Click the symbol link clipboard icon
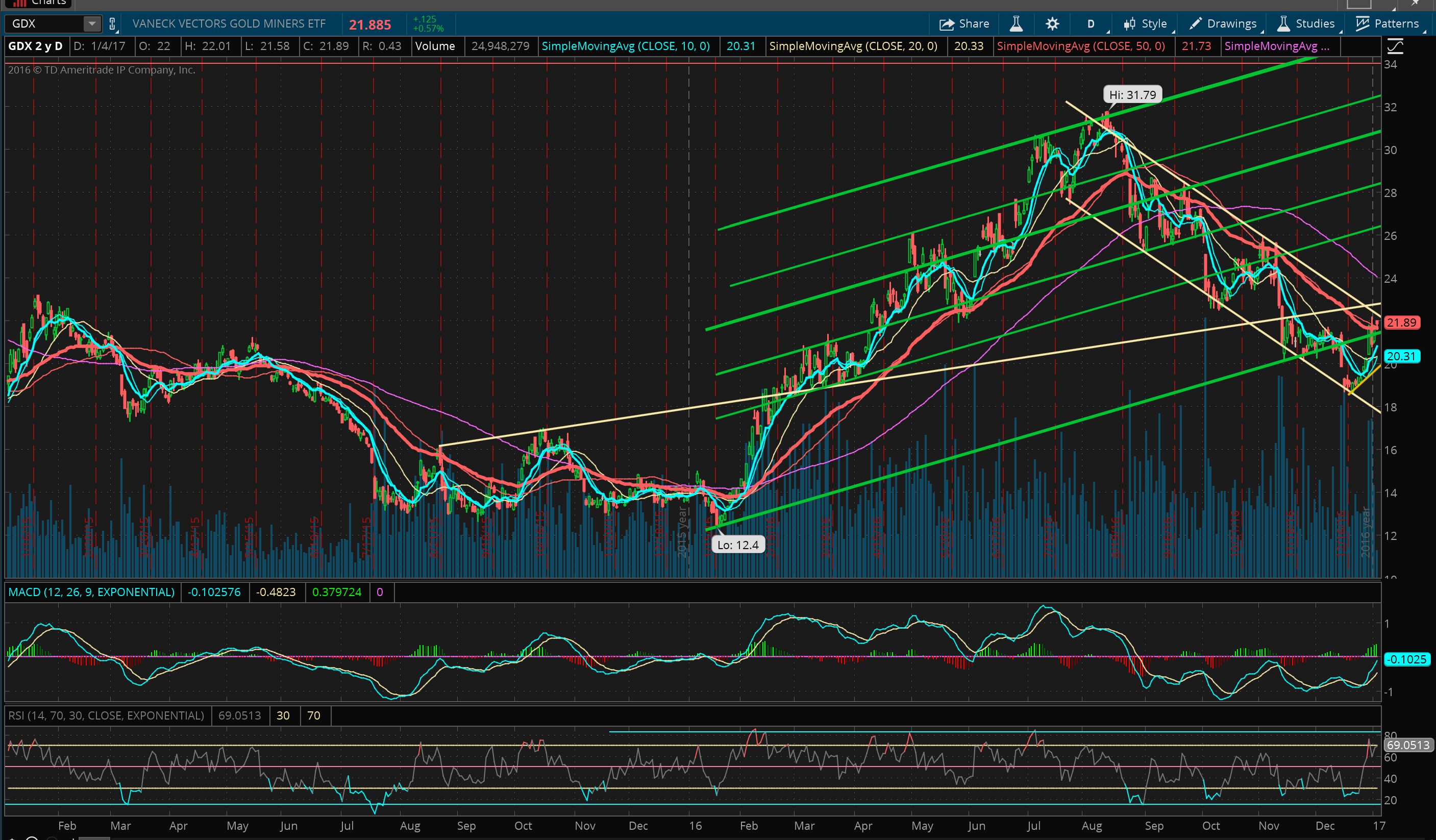Viewport: 1436px width, 840px height. click(112, 24)
